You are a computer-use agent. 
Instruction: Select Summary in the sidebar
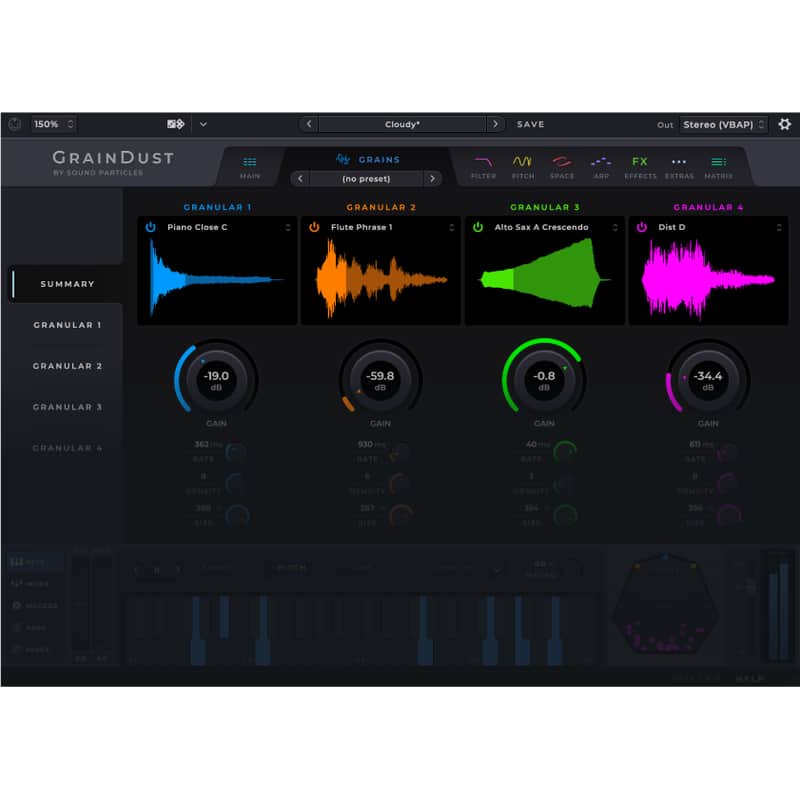(67, 284)
